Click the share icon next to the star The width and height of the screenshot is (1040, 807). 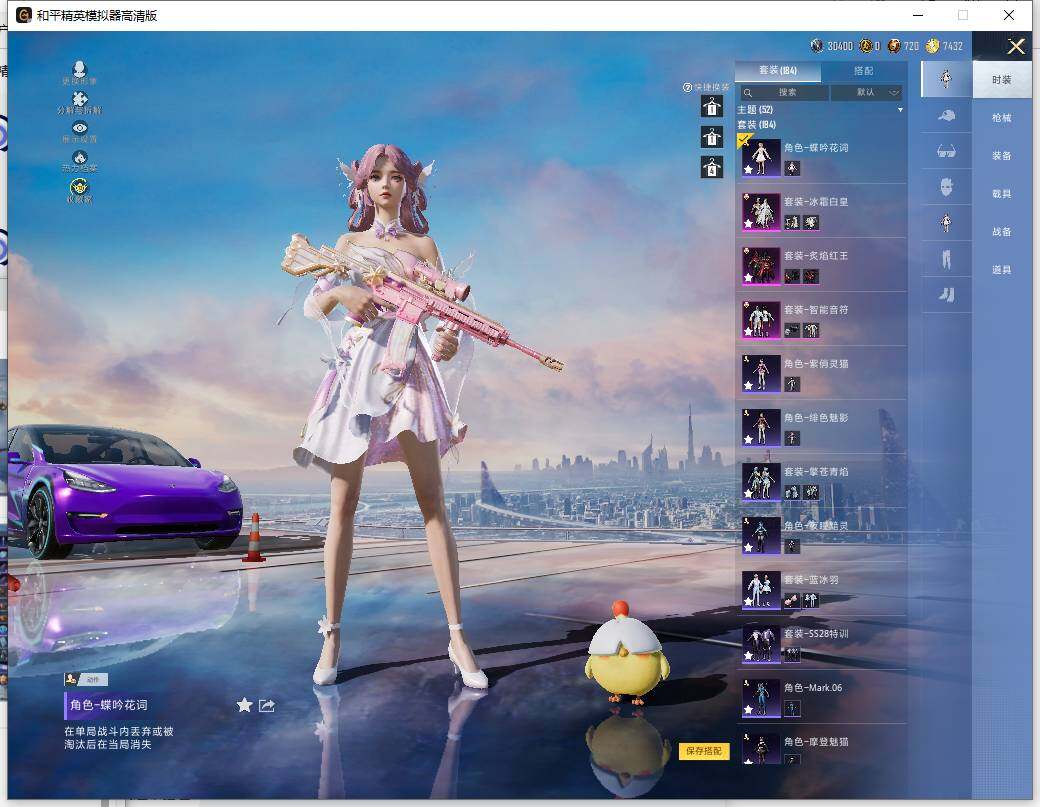point(266,705)
